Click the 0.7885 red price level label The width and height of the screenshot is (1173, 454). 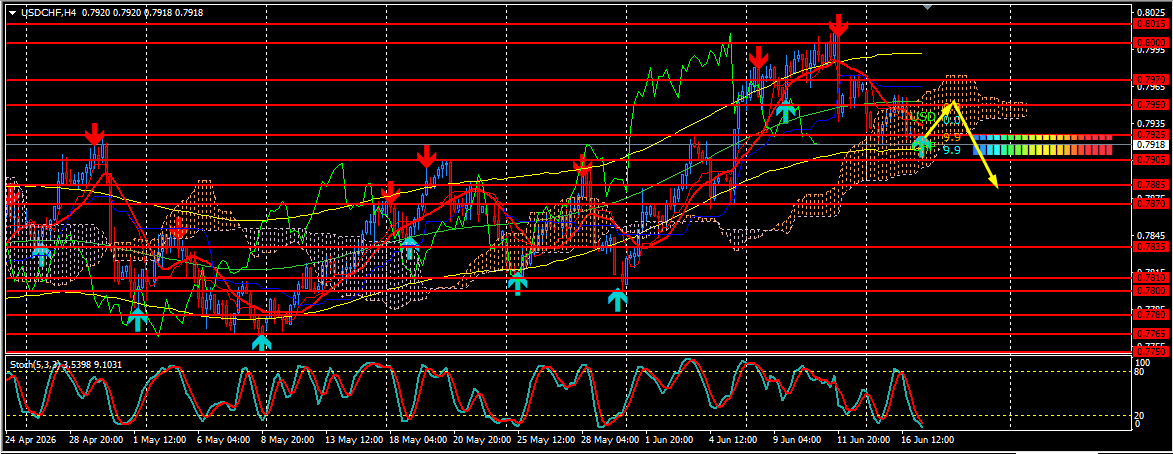tap(1151, 185)
